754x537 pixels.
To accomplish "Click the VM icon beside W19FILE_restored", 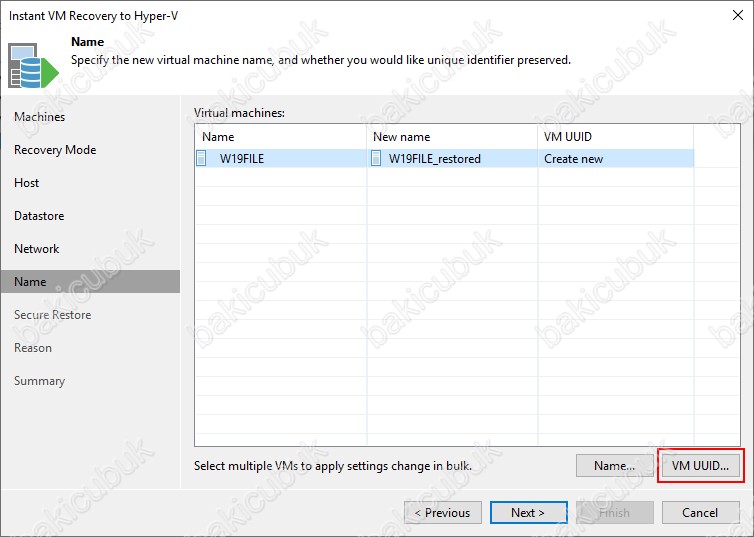I will click(376, 158).
